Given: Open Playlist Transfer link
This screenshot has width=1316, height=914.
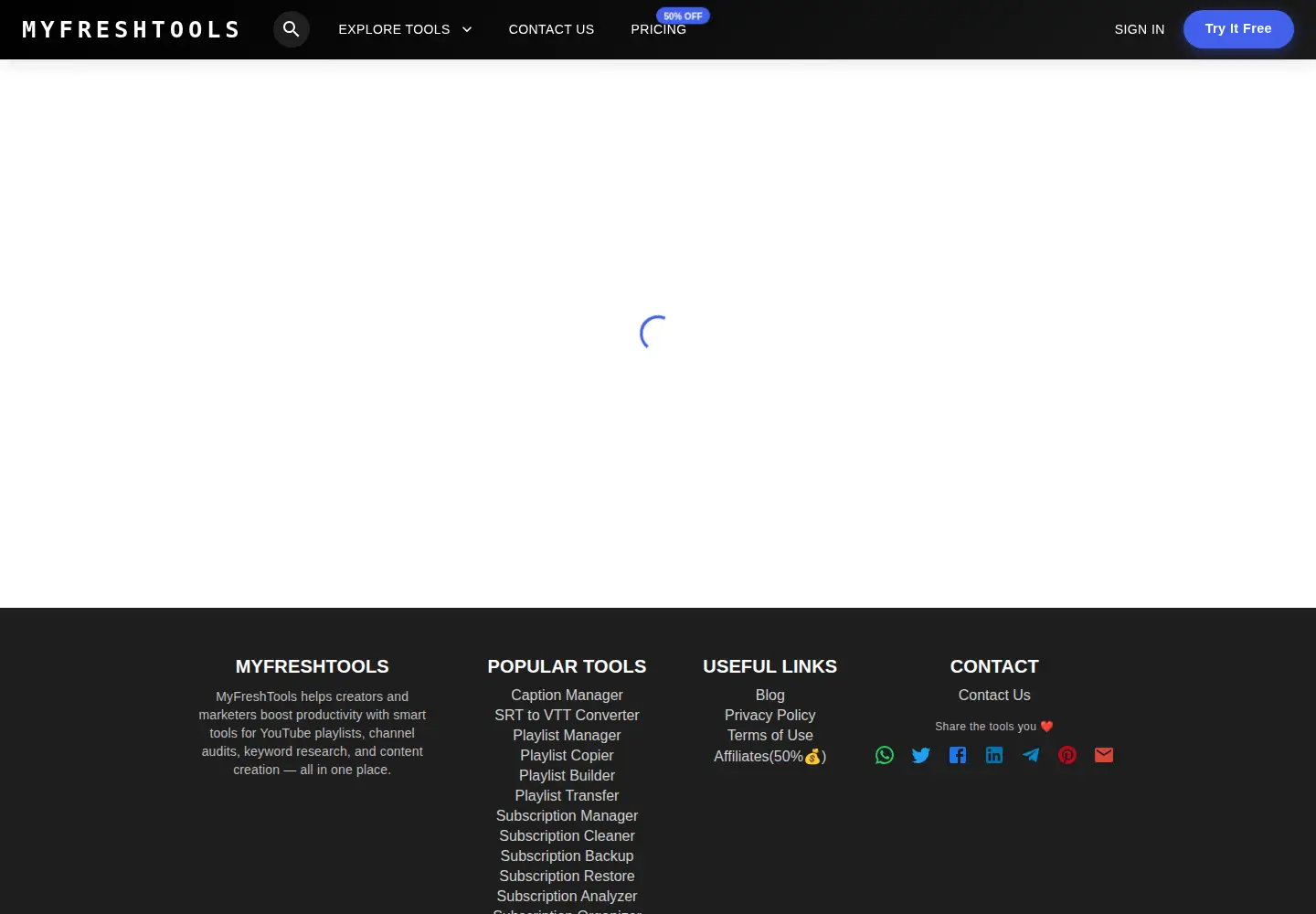Looking at the screenshot, I should coord(567,795).
